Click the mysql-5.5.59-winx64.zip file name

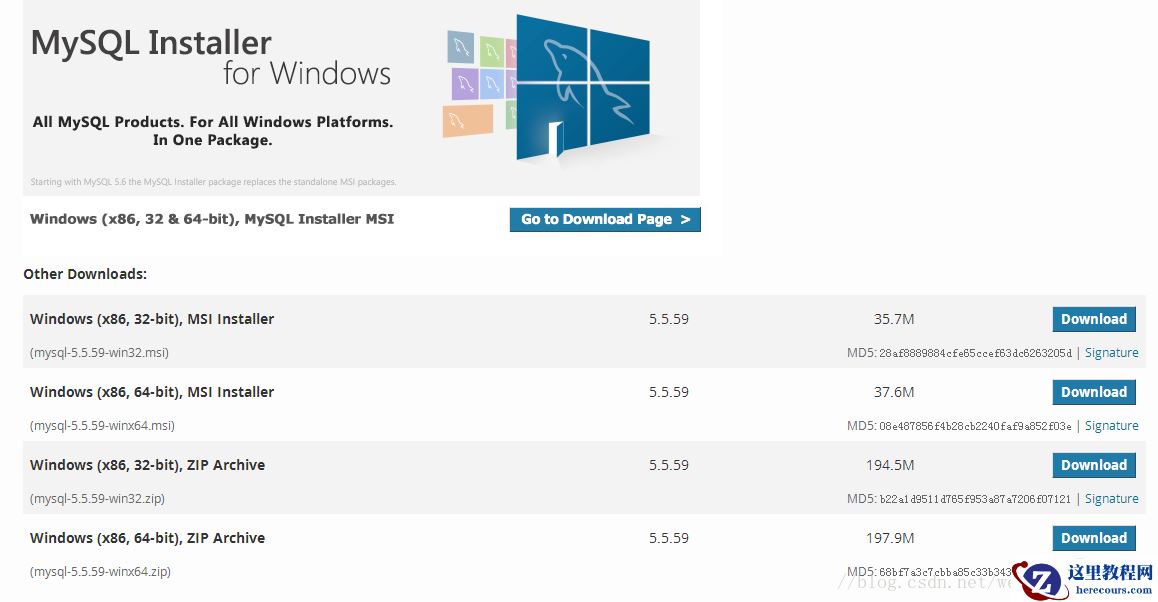[x=100, y=572]
